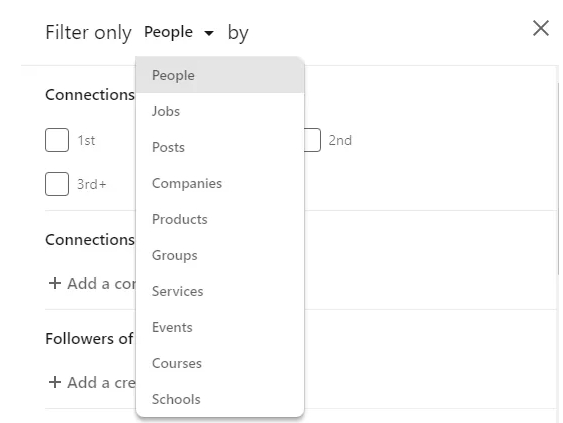This screenshot has width=563, height=423.
Task: Close the filter dialog with the X icon
Action: tap(541, 28)
